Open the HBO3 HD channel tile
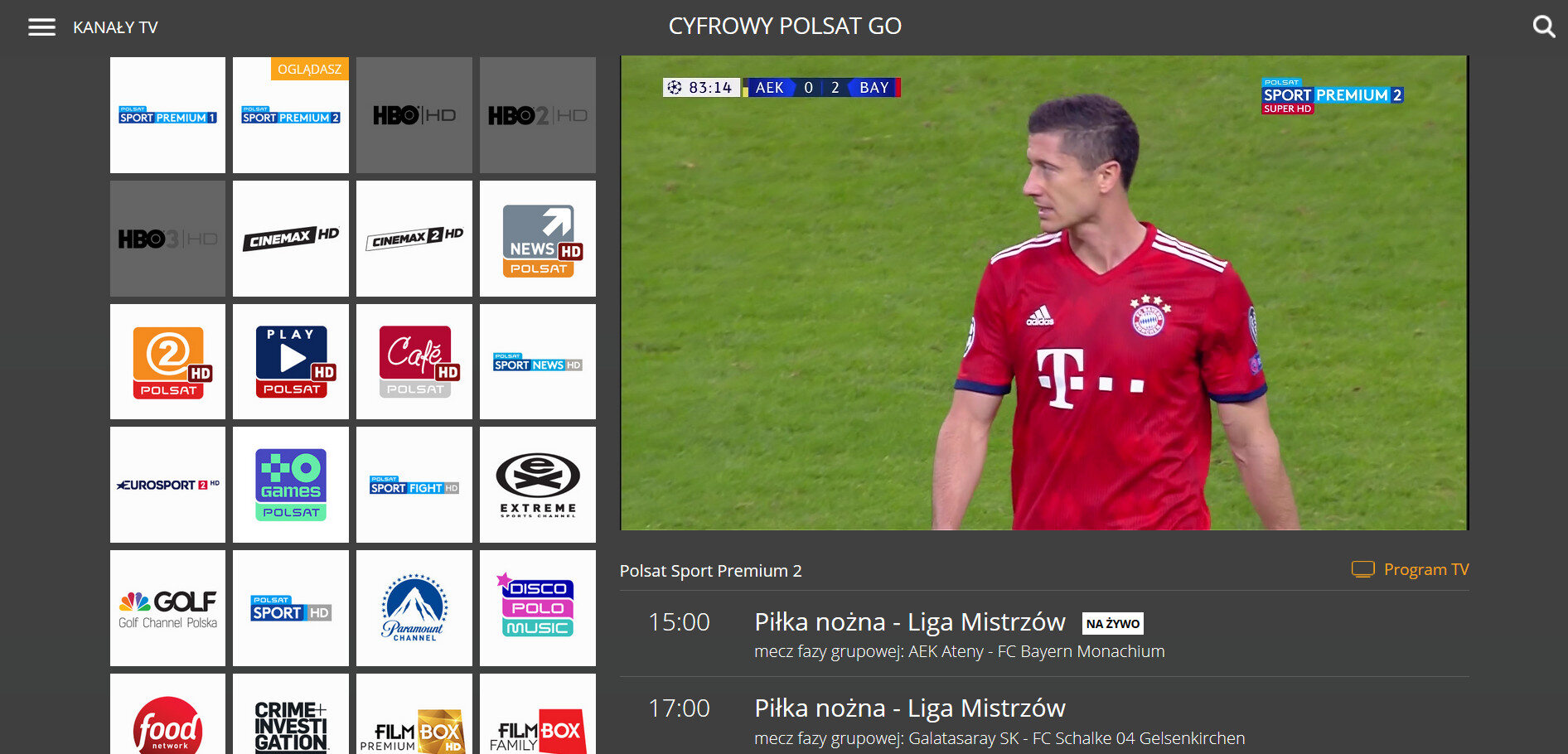The height and width of the screenshot is (754, 1568). pyautogui.click(x=167, y=239)
